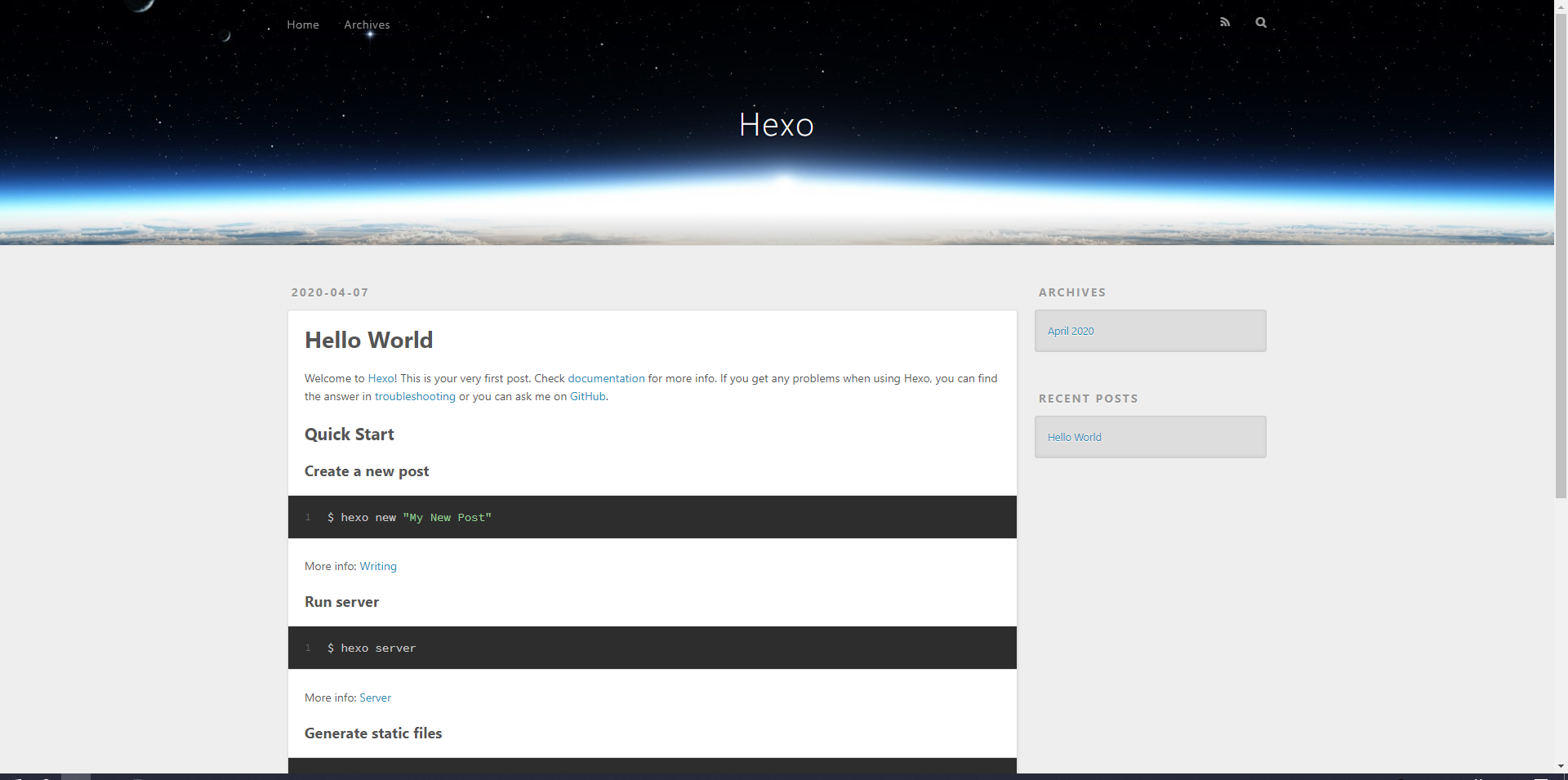Visit the GitHub link

coord(588,396)
